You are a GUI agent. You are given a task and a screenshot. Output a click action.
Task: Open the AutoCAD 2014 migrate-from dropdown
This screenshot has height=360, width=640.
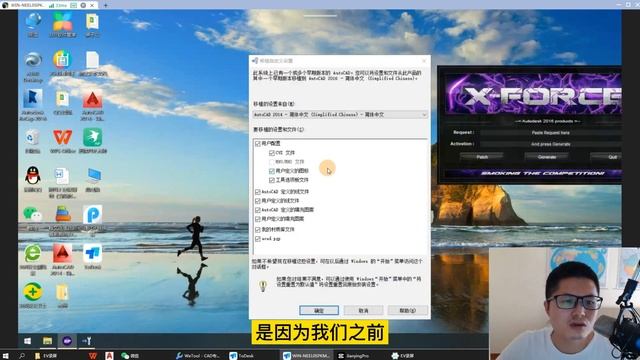coord(340,115)
